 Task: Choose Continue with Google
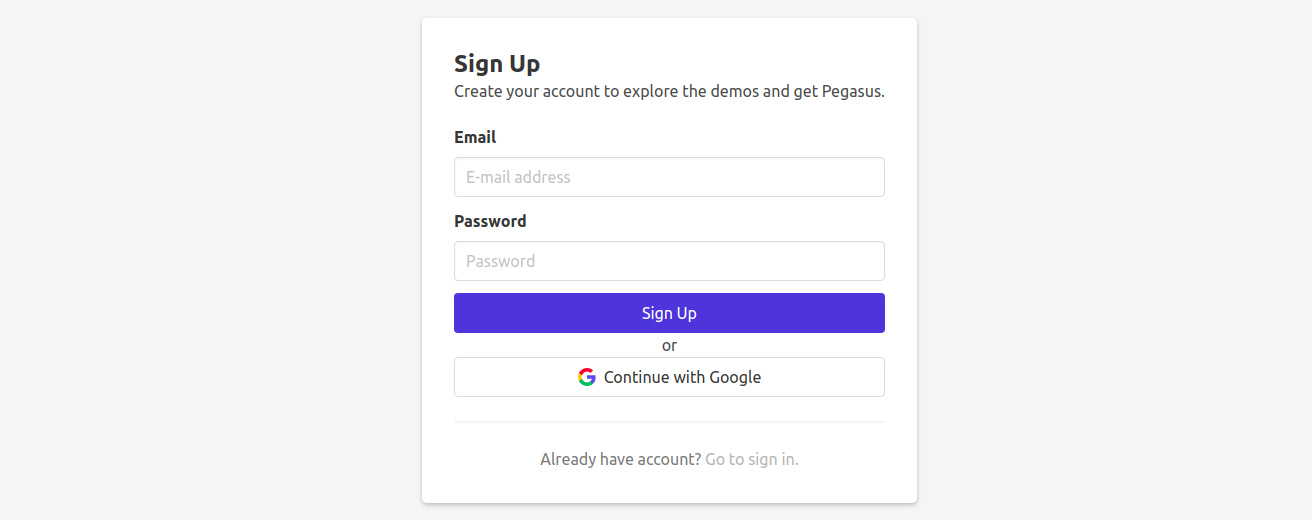669,377
